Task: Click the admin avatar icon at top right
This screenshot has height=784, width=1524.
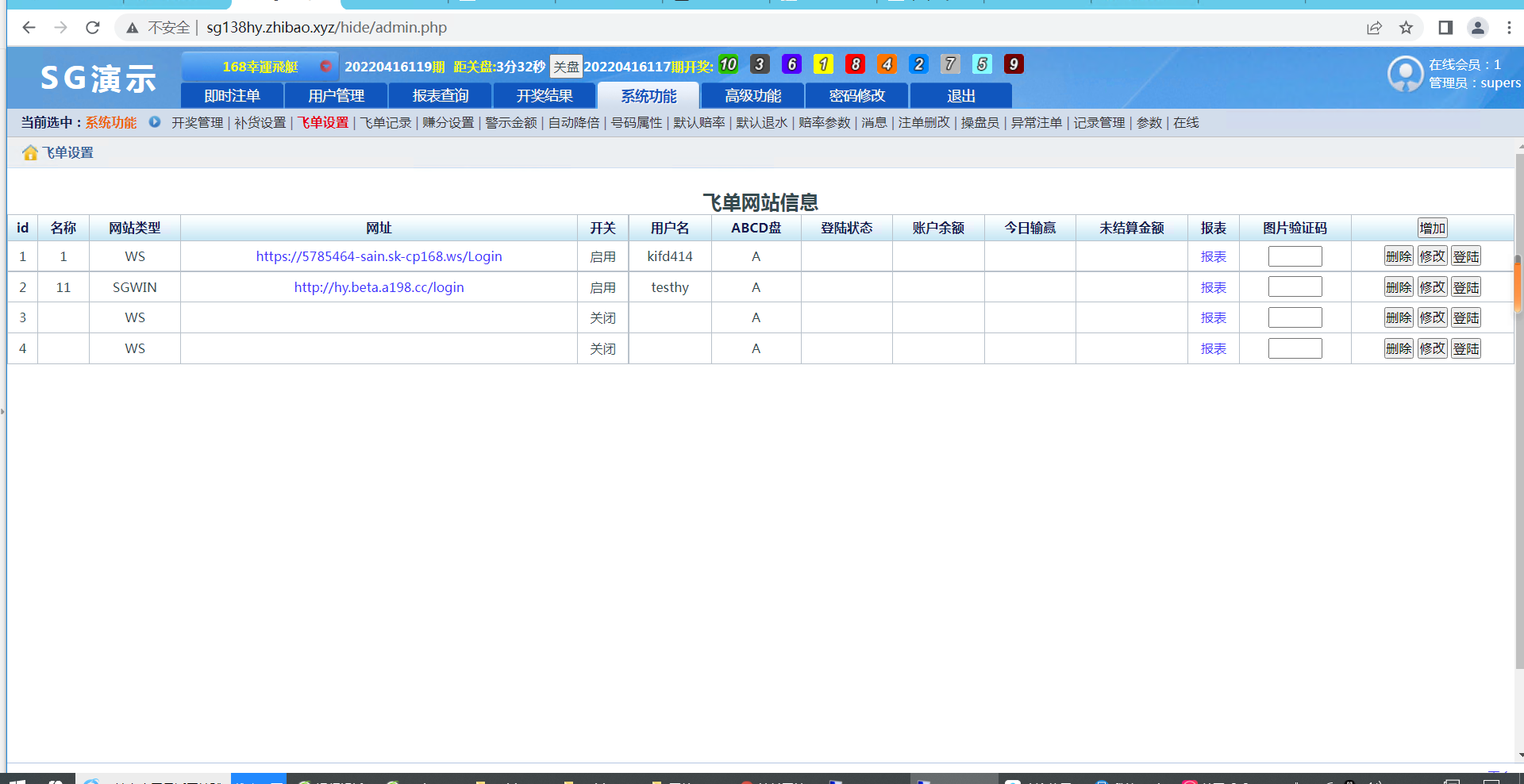Action: point(1405,74)
